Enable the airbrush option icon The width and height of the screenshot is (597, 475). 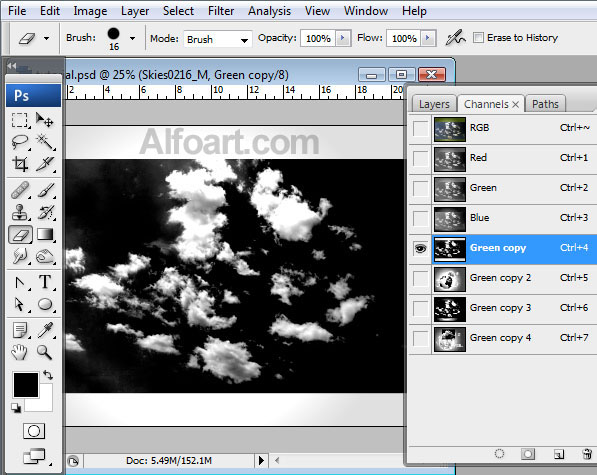455,38
